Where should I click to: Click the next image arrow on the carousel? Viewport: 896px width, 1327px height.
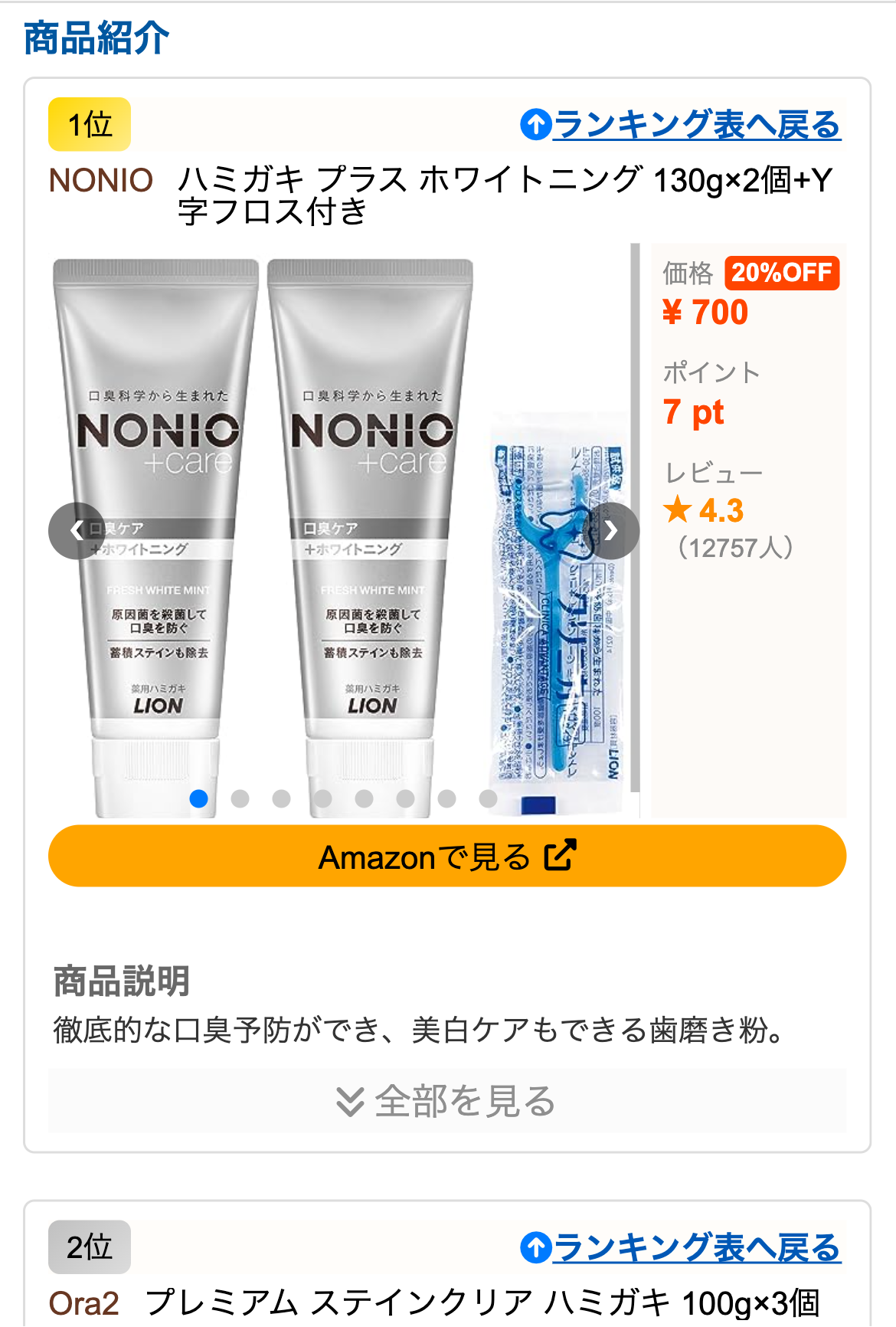click(611, 530)
